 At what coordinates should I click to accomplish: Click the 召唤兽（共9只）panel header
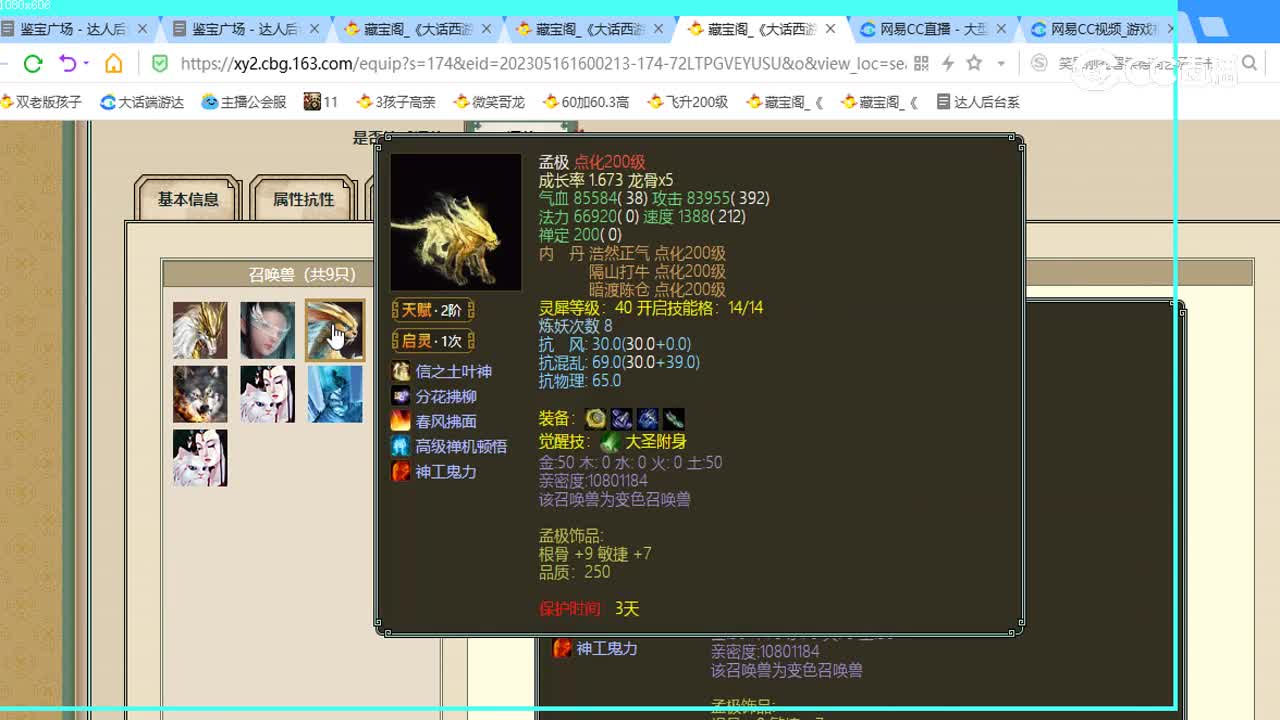click(x=302, y=274)
